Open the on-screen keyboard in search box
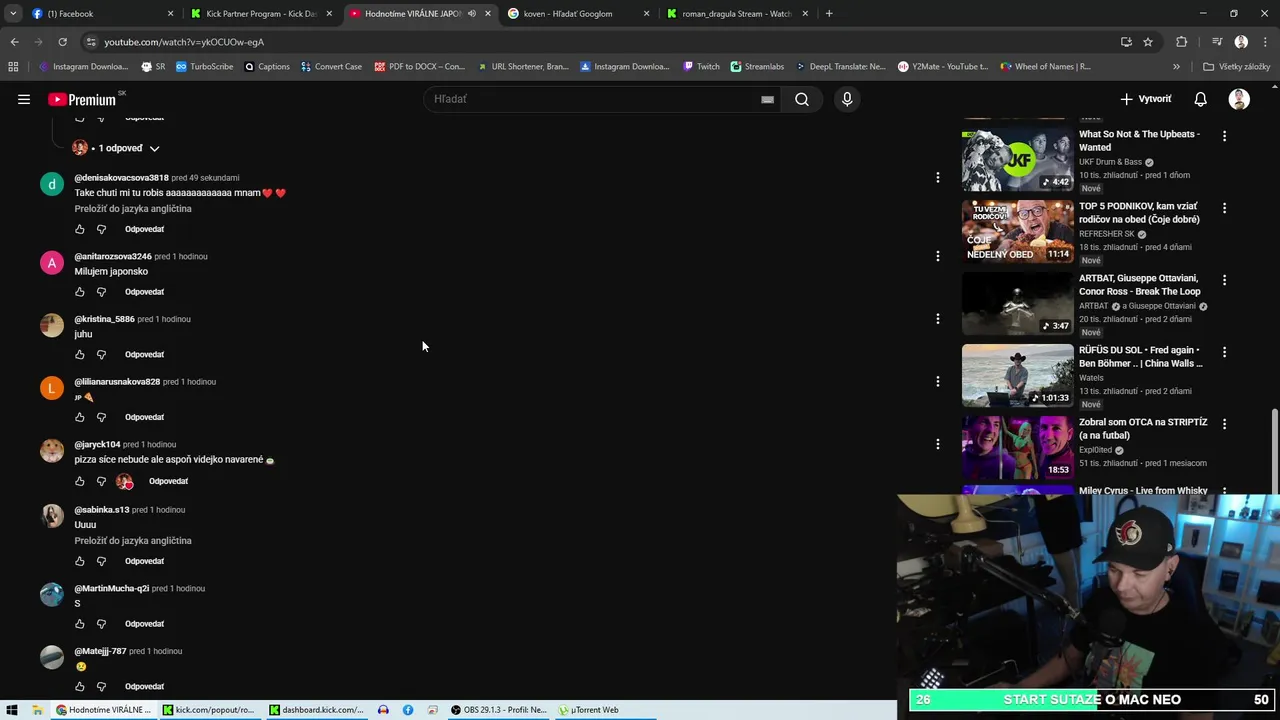Image resolution: width=1280 pixels, height=720 pixels. pos(767,99)
